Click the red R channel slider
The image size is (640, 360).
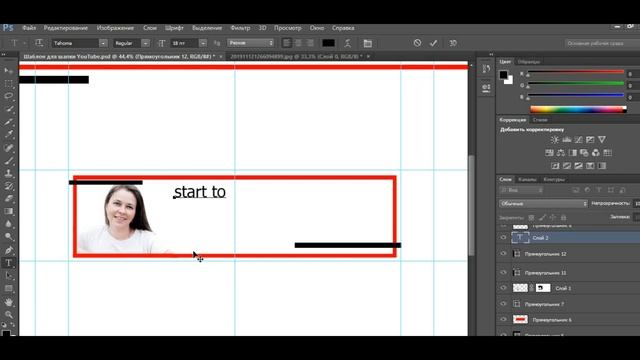[576, 72]
